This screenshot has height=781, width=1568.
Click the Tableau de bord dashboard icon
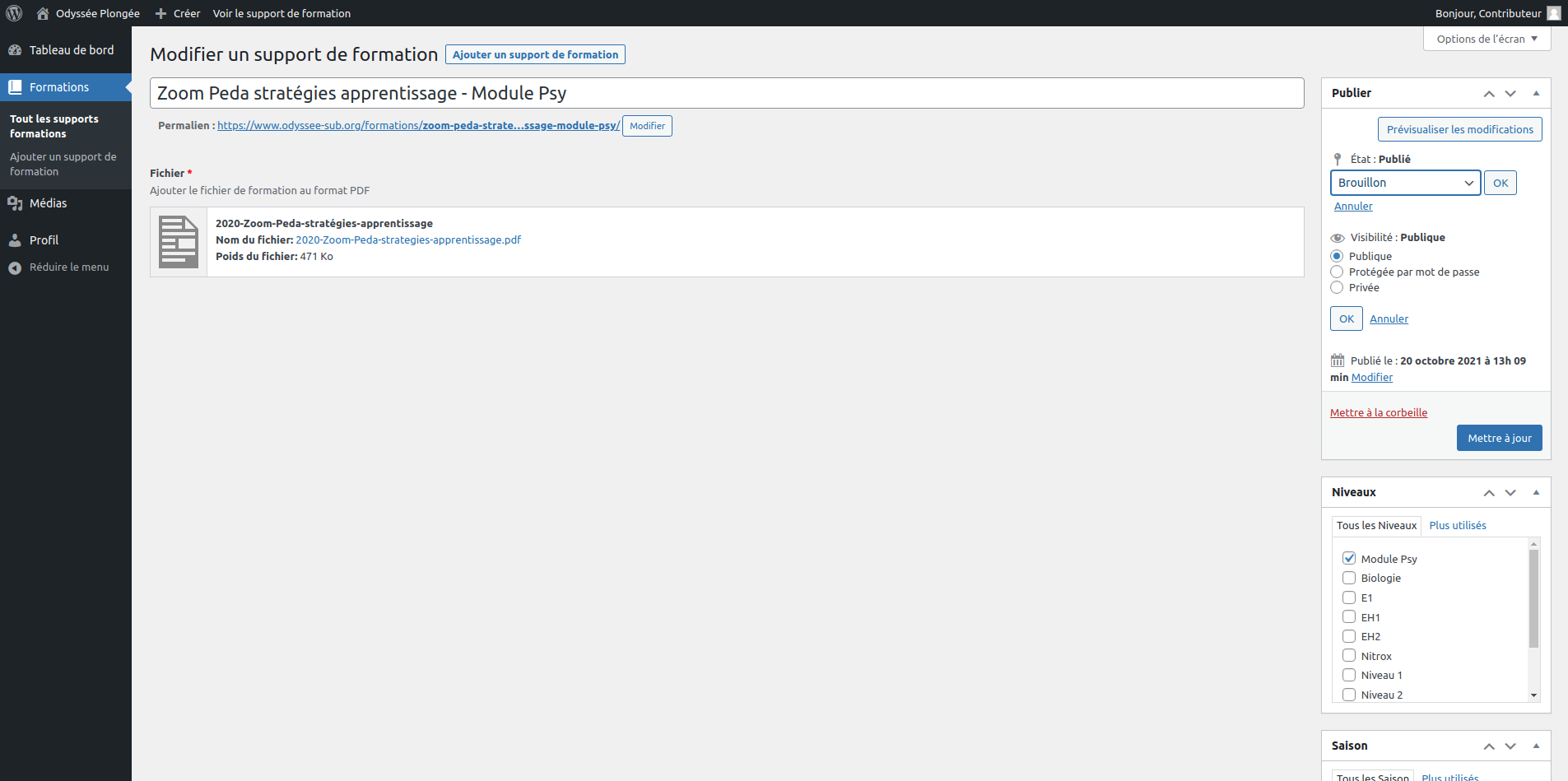click(x=15, y=50)
